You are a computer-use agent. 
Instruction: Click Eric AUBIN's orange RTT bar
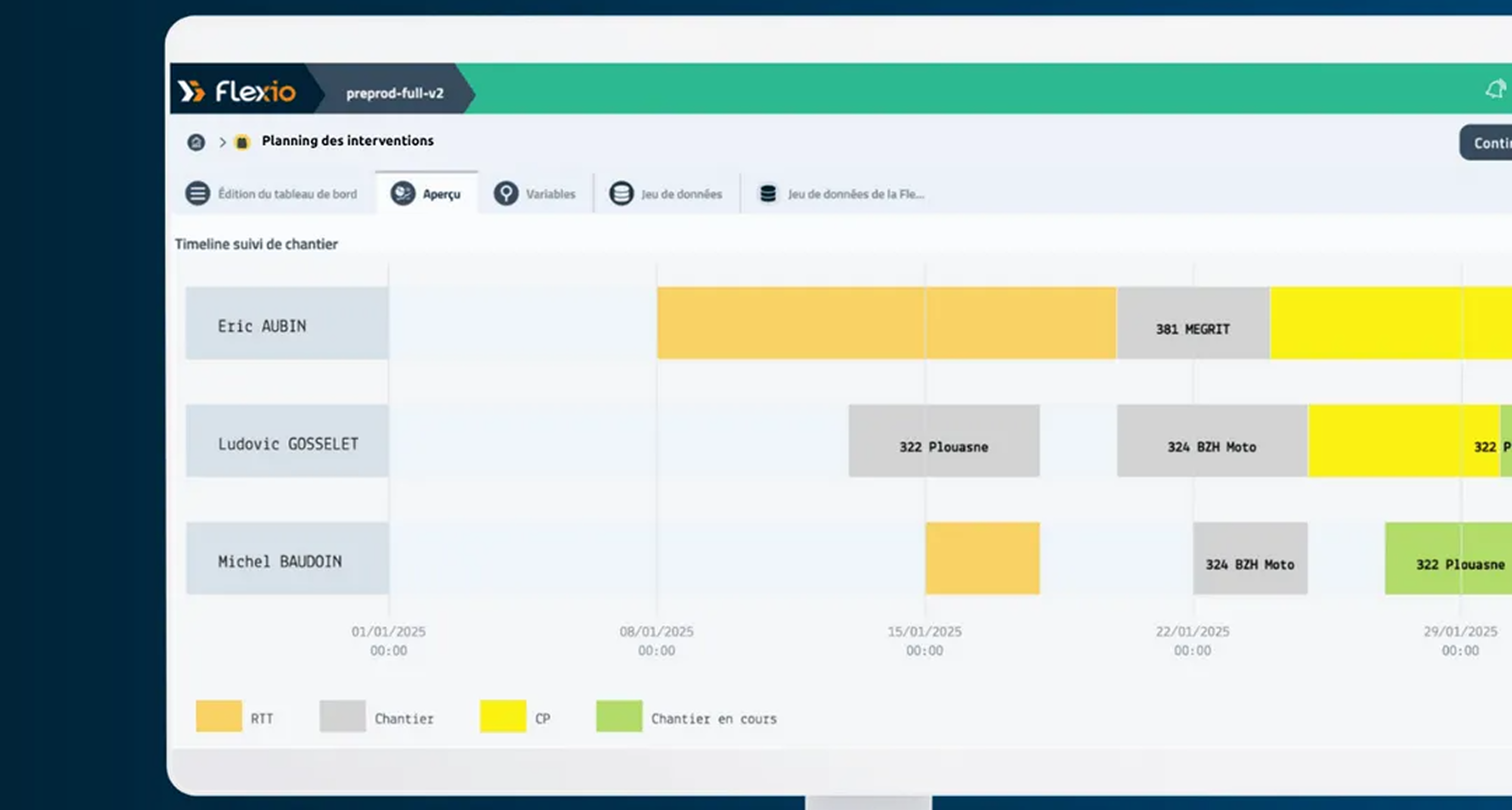tap(886, 323)
